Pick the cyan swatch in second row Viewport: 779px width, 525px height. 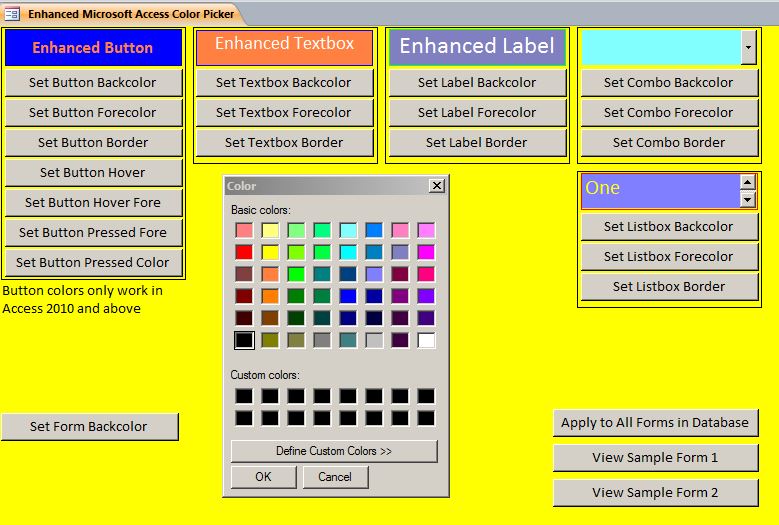click(348, 252)
